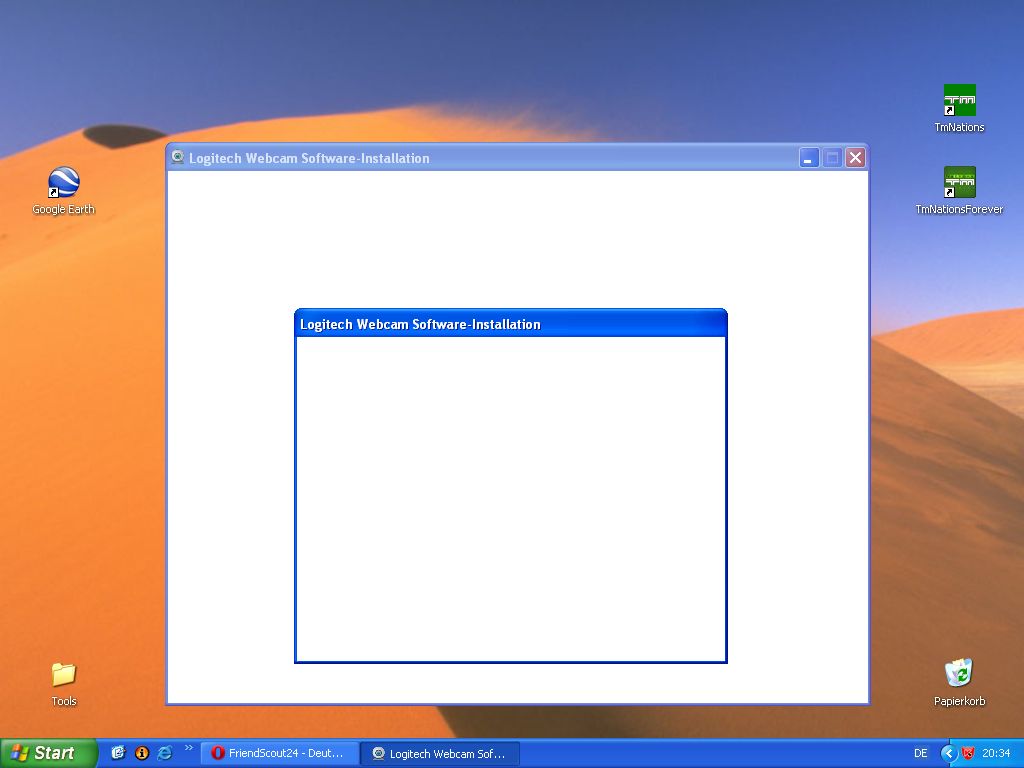
Task: Open the Google Earth desktop shortcut
Action: click(x=63, y=190)
